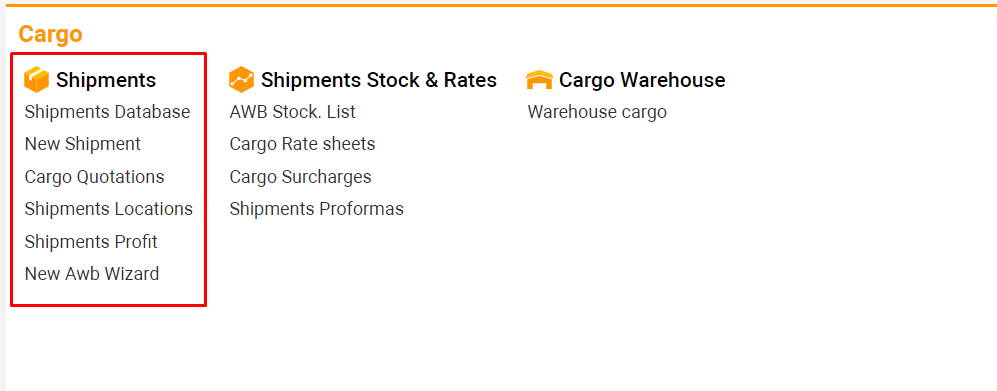Click the Cargo Warehouse heading
997x391 pixels.
[x=642, y=80]
